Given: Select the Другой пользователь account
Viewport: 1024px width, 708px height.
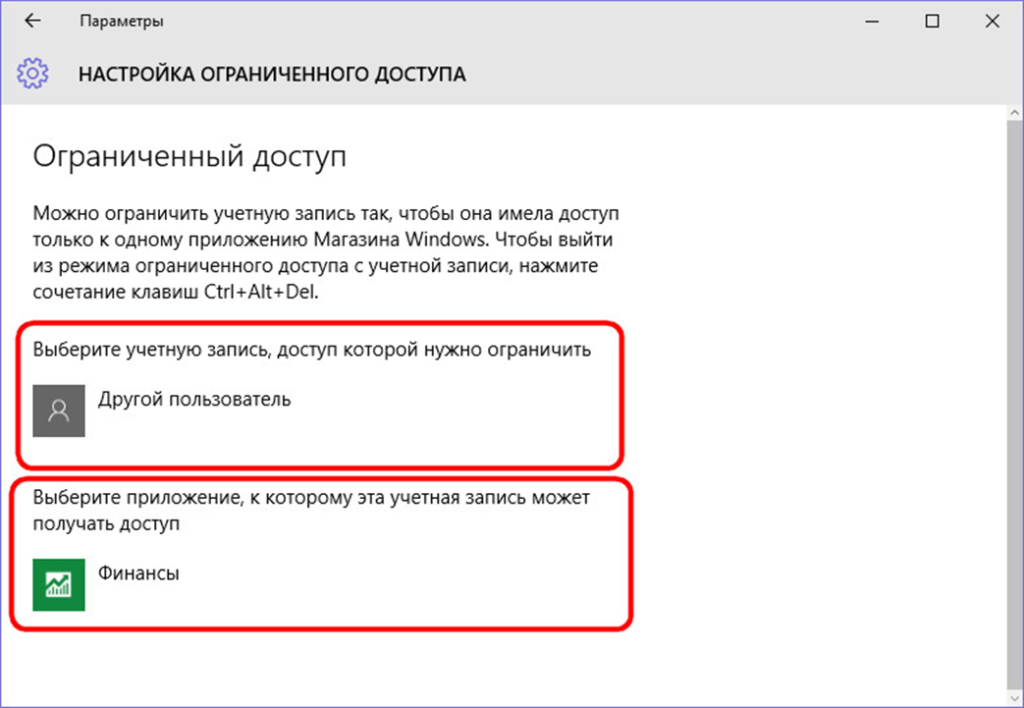Looking at the screenshot, I should point(194,400).
